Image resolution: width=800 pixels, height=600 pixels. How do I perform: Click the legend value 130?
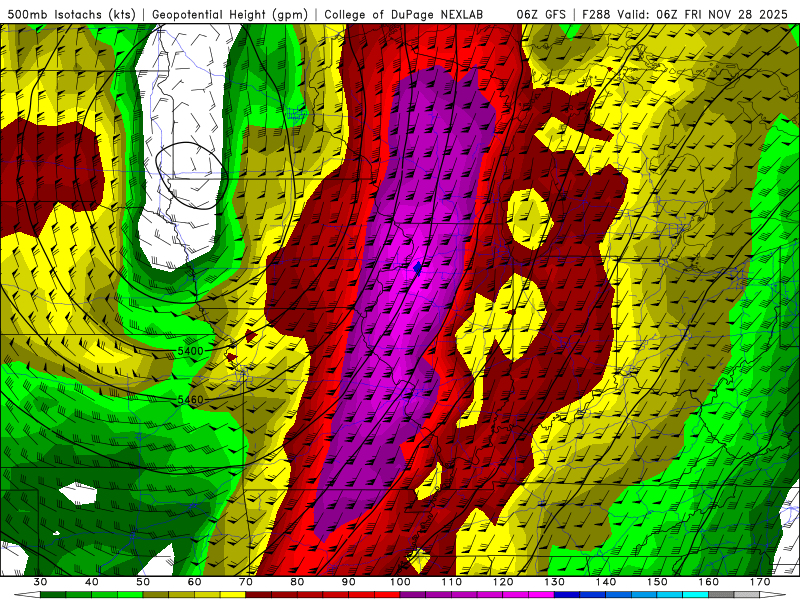coord(555,582)
